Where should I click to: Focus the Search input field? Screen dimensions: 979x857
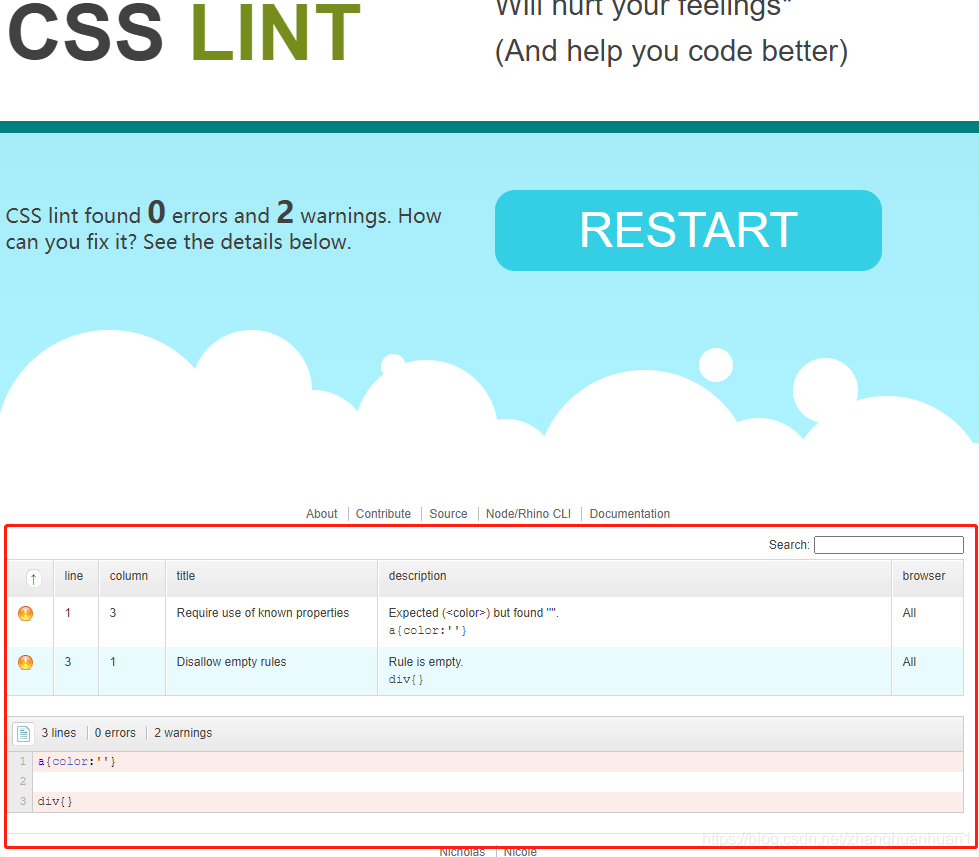coord(888,545)
